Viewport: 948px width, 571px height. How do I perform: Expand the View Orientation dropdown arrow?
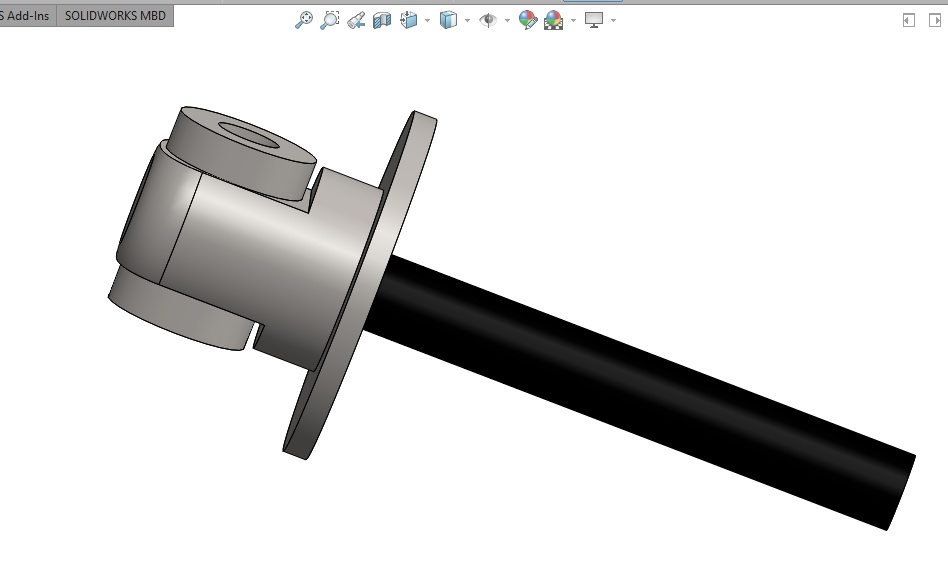click(x=427, y=21)
